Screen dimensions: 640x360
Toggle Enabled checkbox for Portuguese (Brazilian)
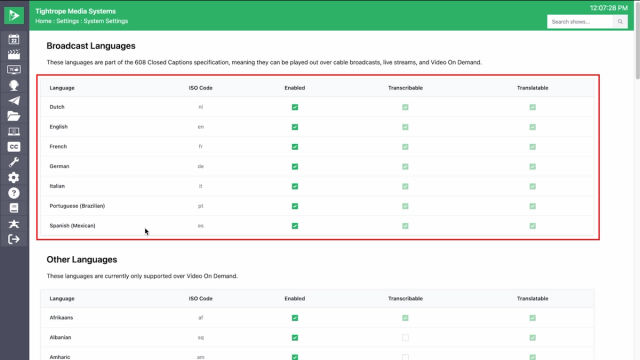(x=295, y=206)
